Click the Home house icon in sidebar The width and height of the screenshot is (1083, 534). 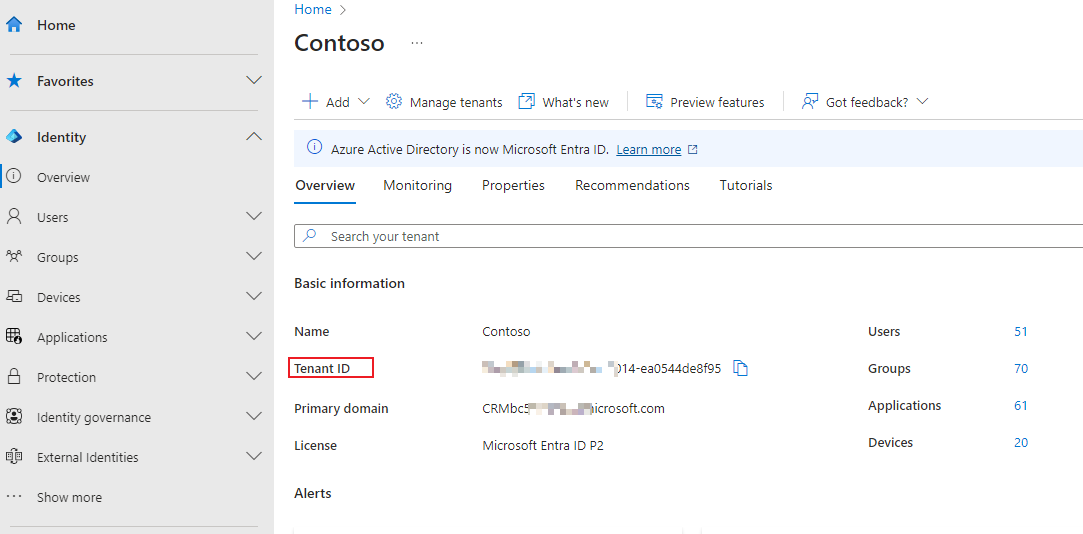(x=14, y=25)
